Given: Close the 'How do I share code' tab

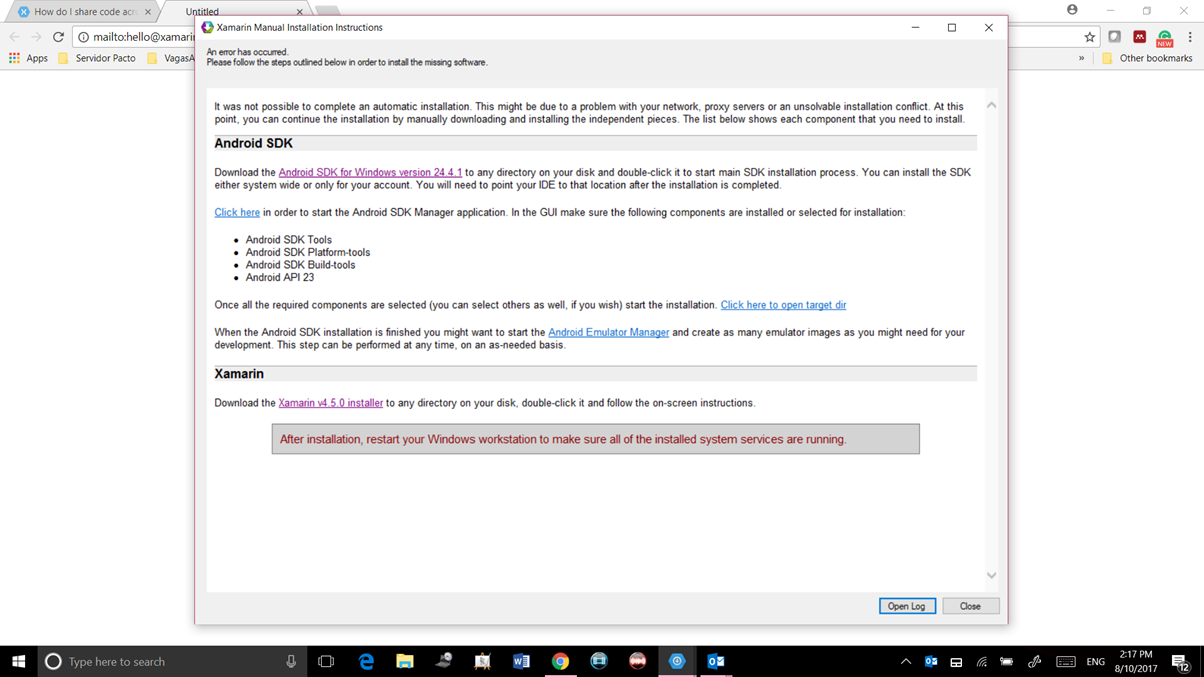Looking at the screenshot, I should 148,12.
